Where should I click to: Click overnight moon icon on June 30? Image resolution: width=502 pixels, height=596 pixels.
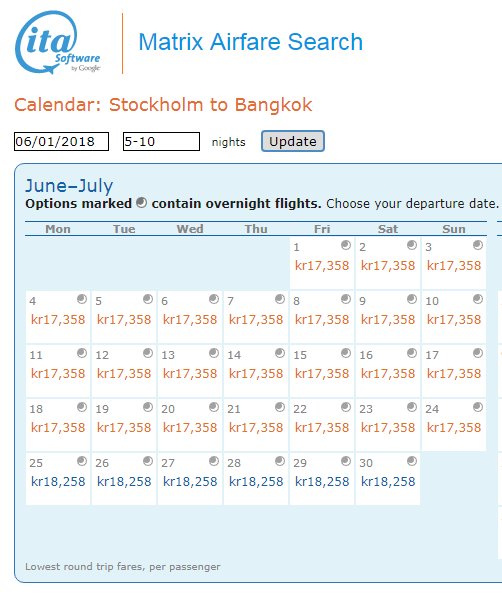[412, 461]
